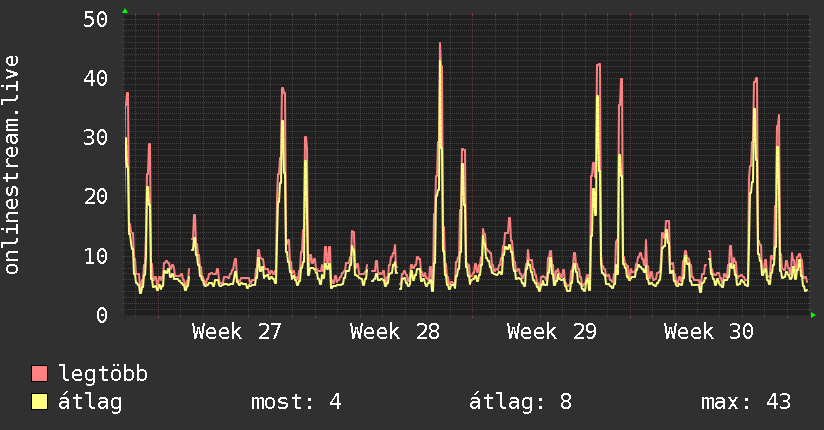824x430 pixels.
Task: Click the Week 27 axis label
Action: coord(236,332)
